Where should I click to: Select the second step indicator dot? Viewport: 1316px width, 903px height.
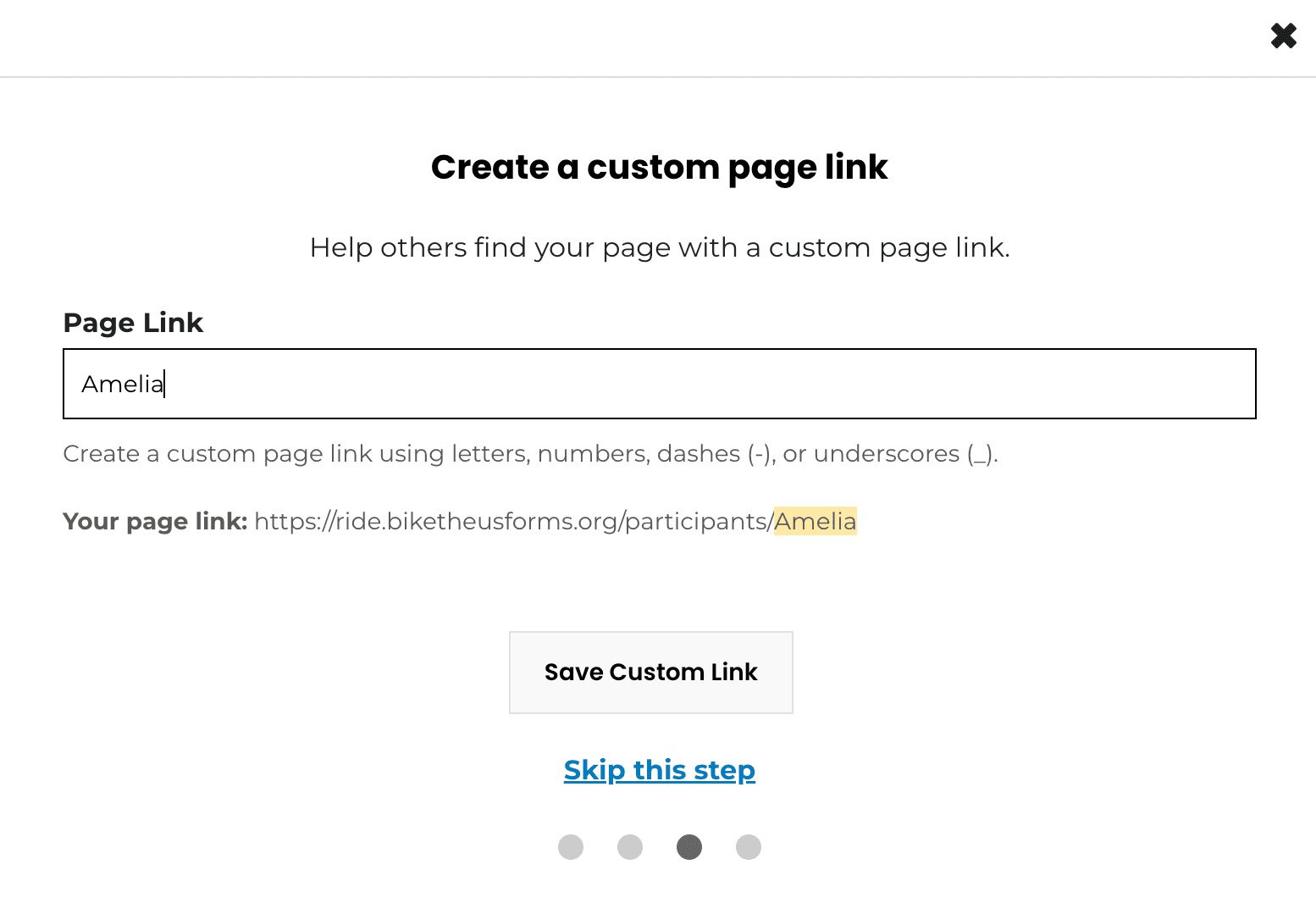(x=630, y=847)
